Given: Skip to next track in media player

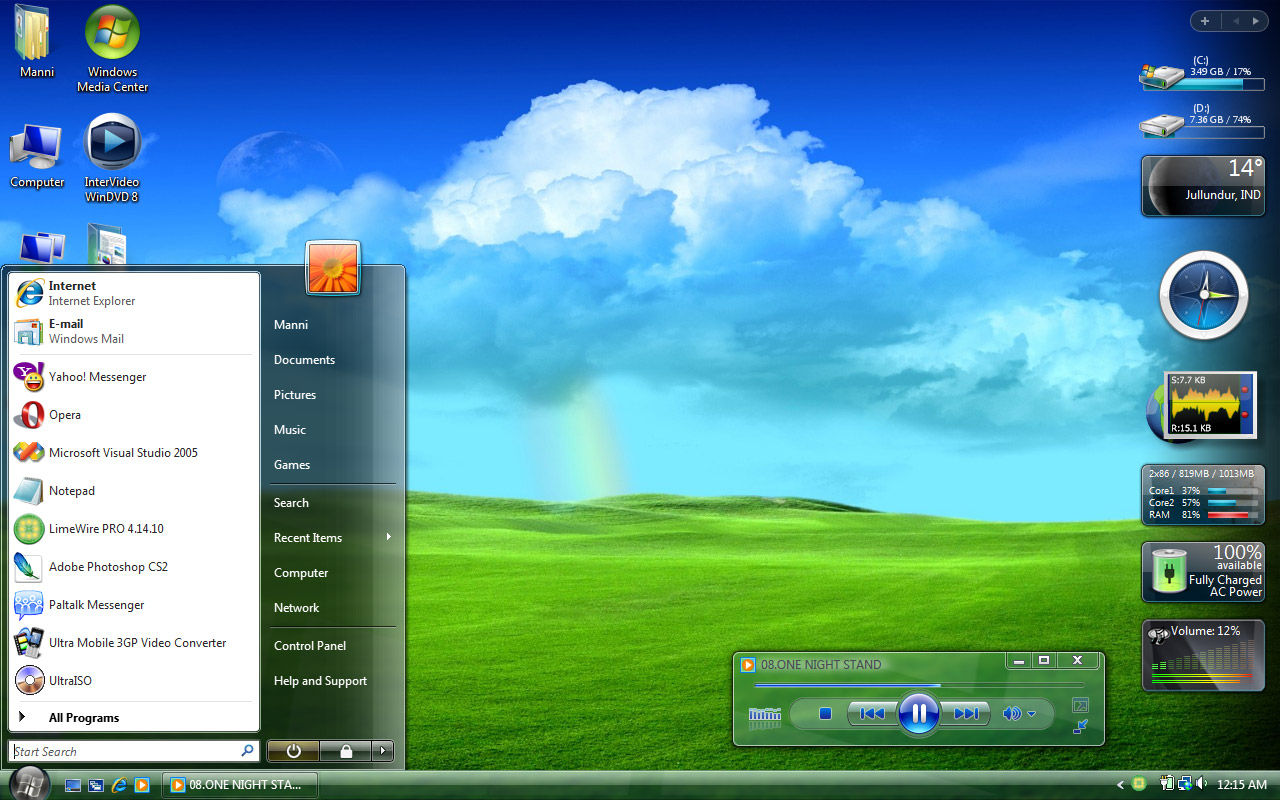Looking at the screenshot, I should point(965,714).
